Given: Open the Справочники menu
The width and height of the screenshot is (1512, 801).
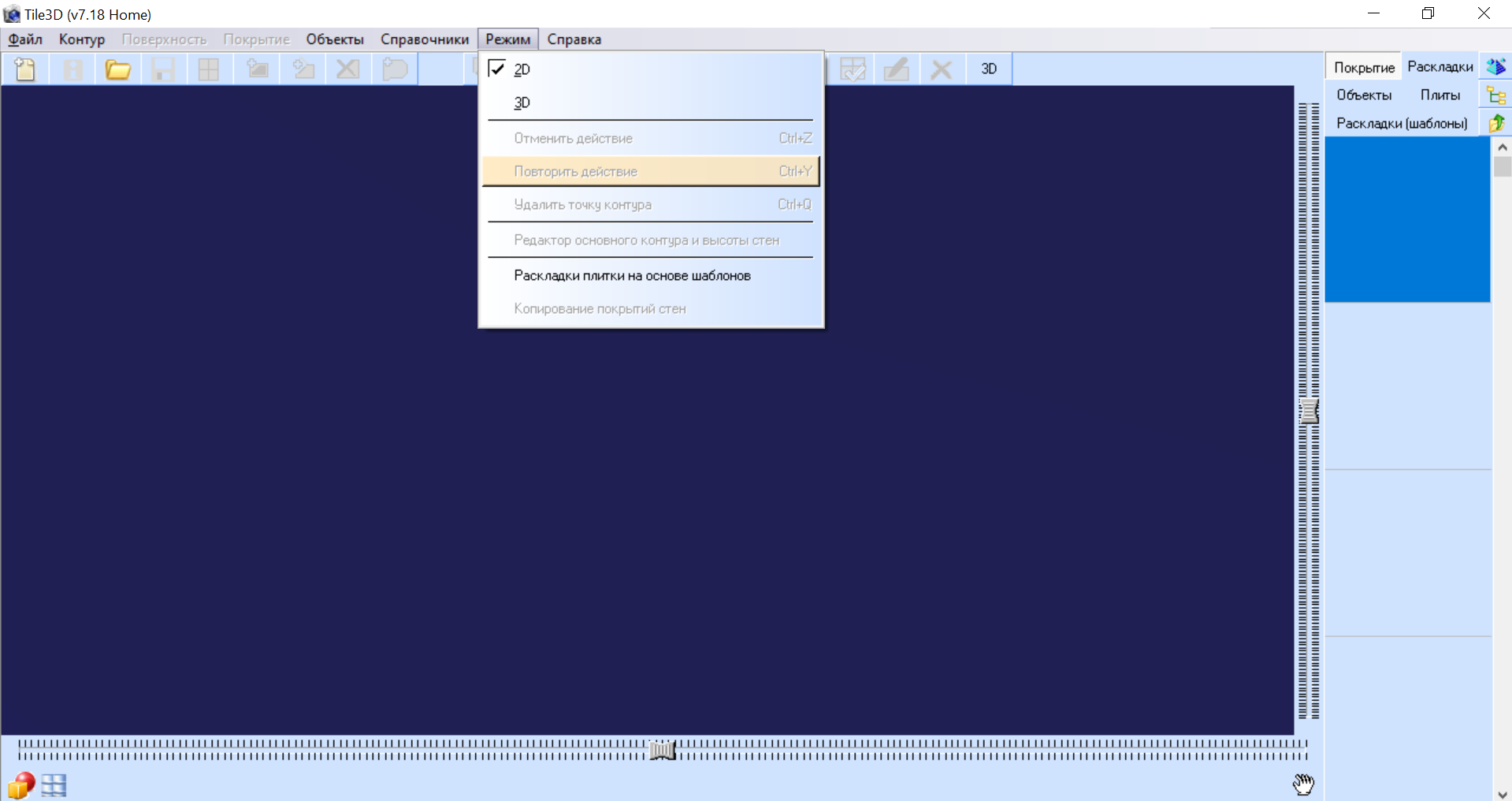Looking at the screenshot, I should pos(425,39).
